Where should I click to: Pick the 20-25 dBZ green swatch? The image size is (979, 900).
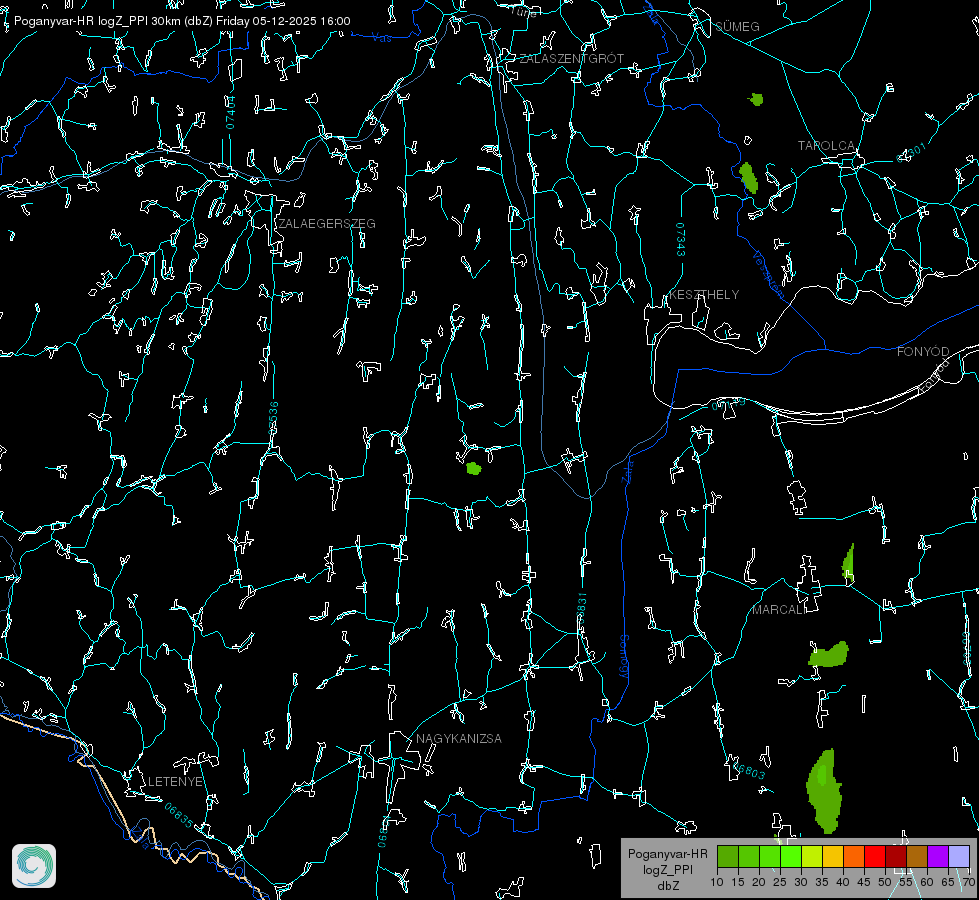770,856
